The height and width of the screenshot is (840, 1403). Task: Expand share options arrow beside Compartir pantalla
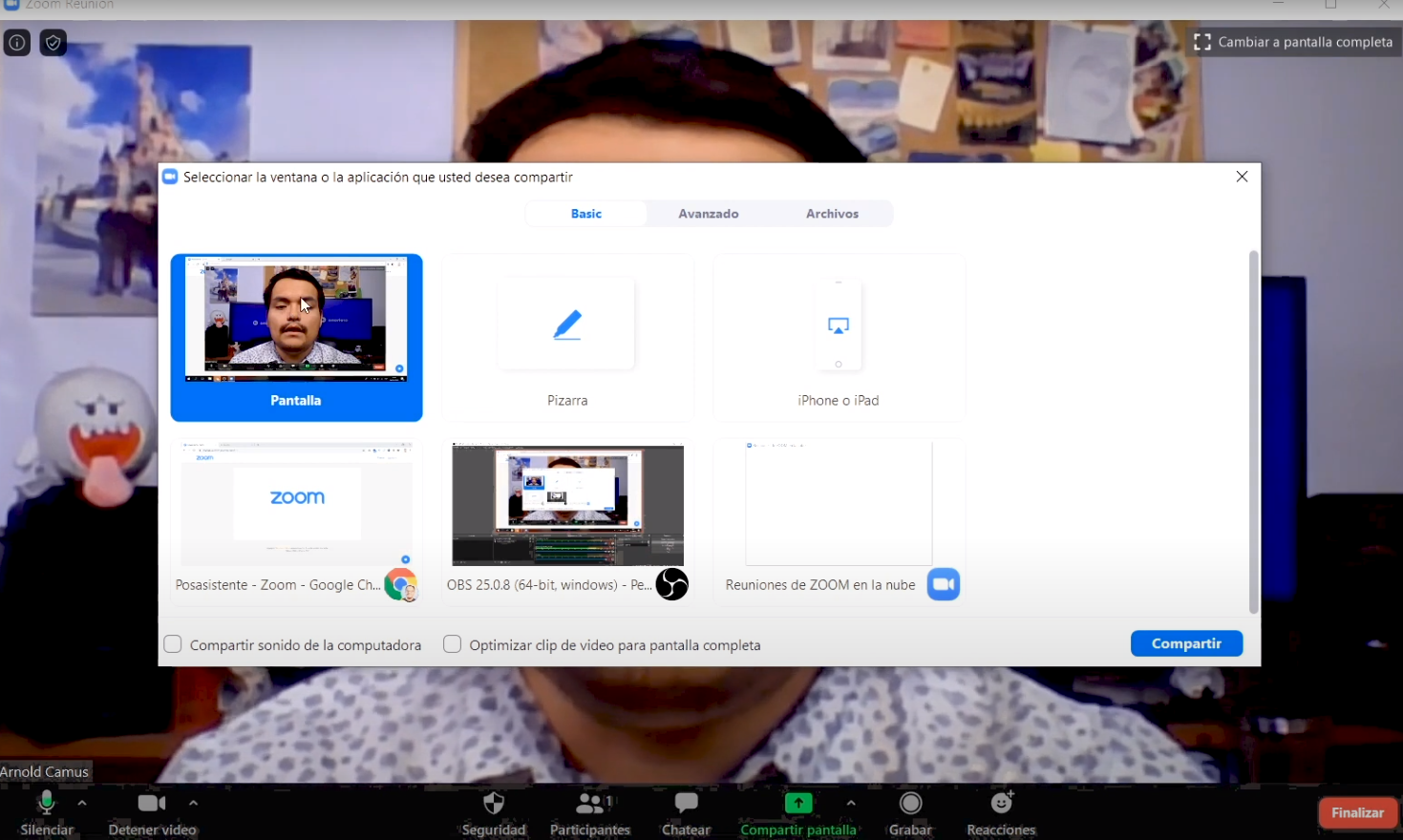coord(851,804)
